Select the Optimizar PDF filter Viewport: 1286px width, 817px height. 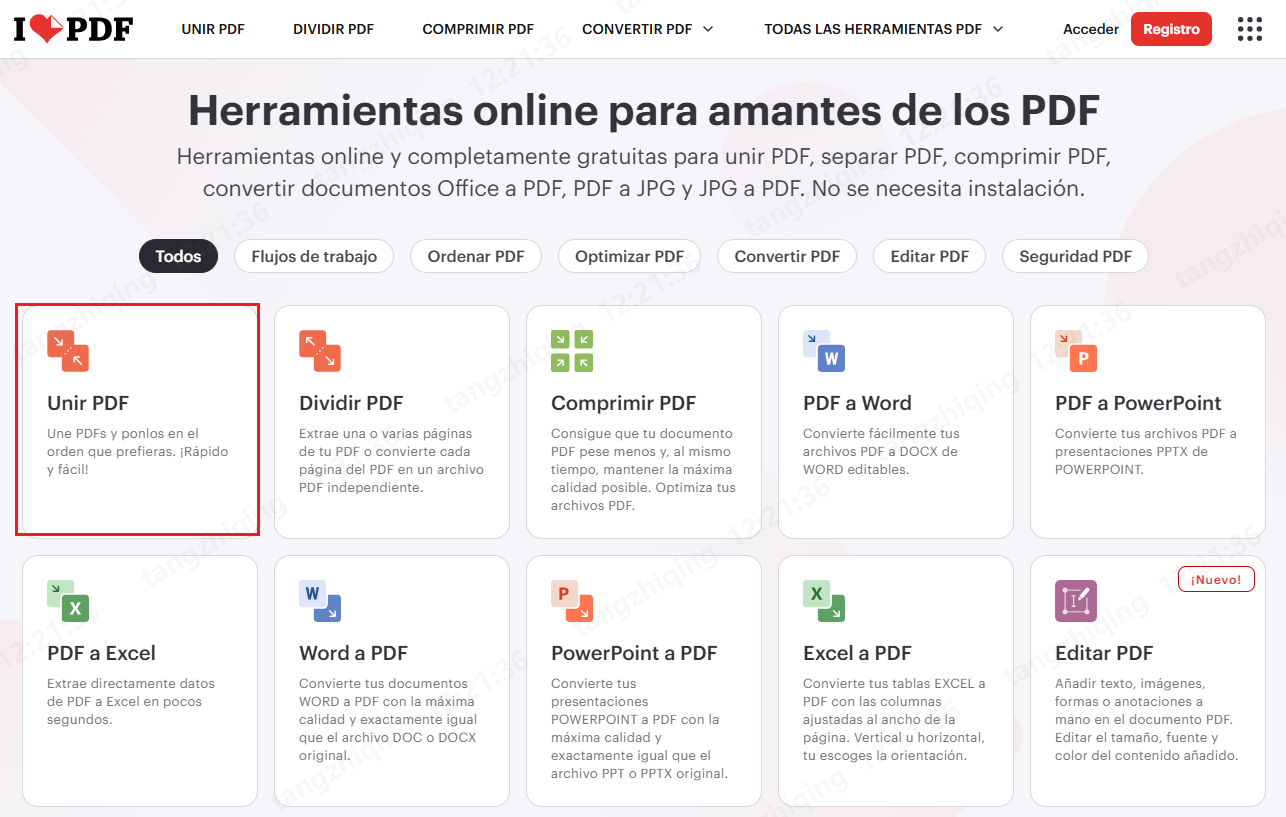[629, 256]
